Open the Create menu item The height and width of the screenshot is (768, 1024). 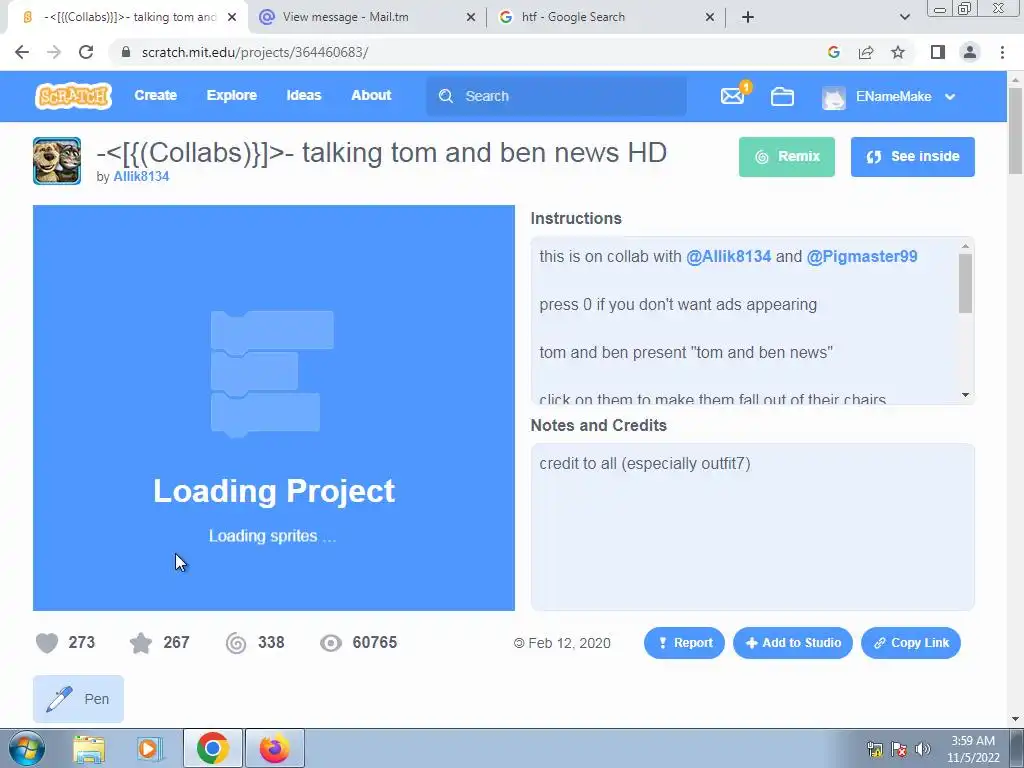[155, 95]
